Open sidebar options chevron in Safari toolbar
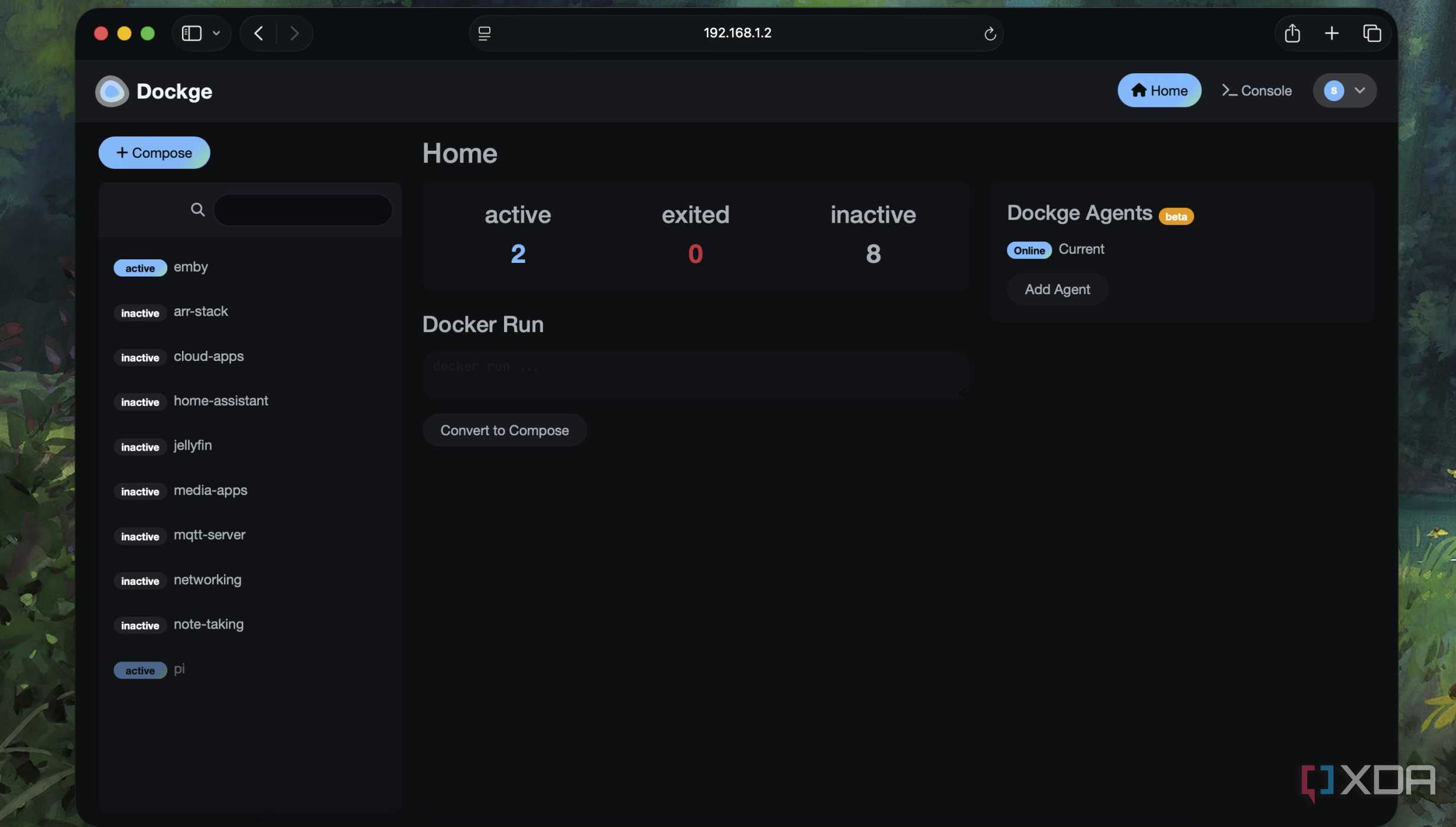The image size is (1456, 827). point(216,33)
